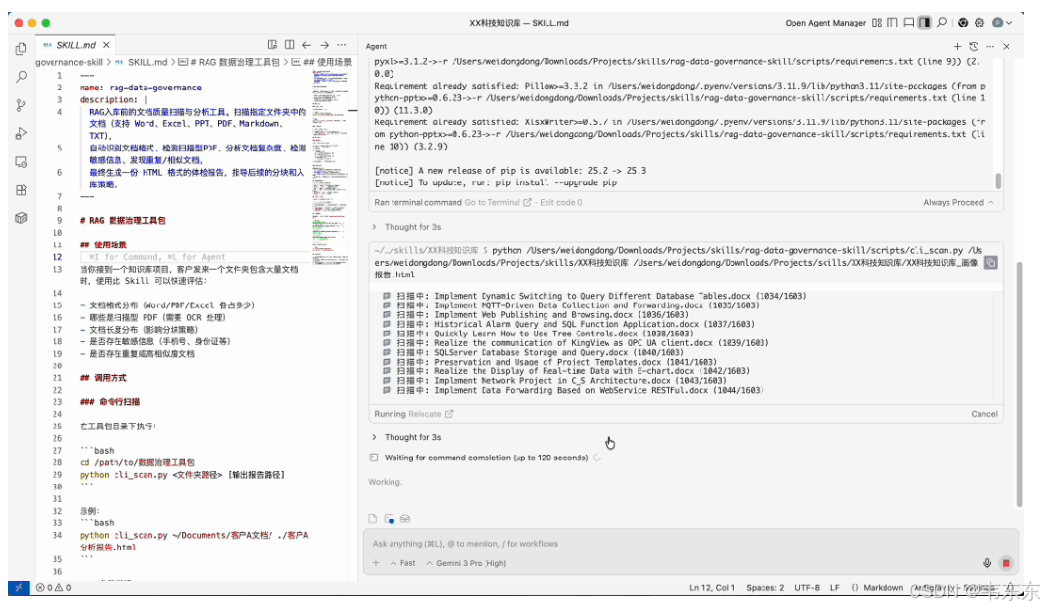Click the terminal indicator icon above chat input

(x=389, y=518)
